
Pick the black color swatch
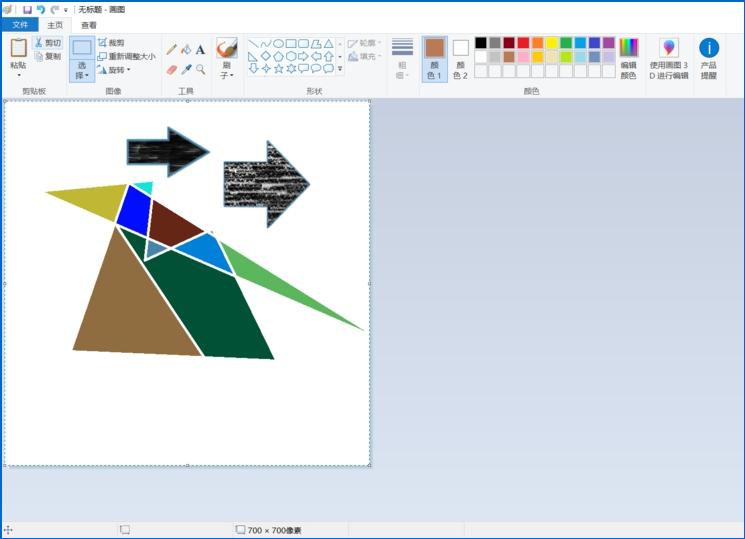click(481, 43)
